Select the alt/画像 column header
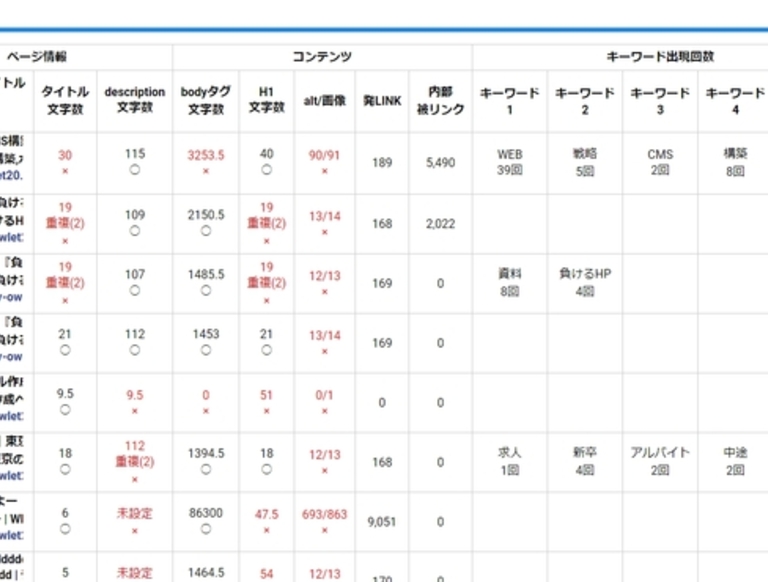This screenshot has width=768, height=582. pyautogui.click(x=324, y=101)
